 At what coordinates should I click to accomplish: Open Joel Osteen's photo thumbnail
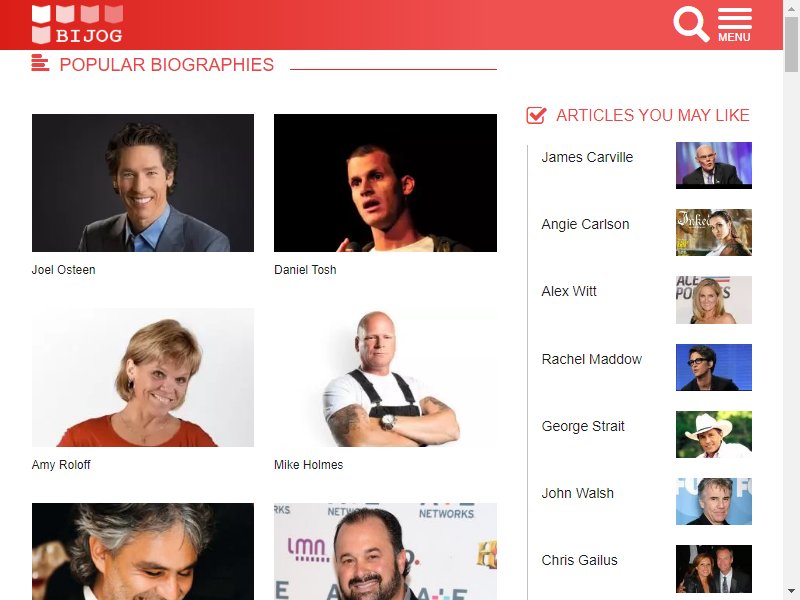pos(143,183)
